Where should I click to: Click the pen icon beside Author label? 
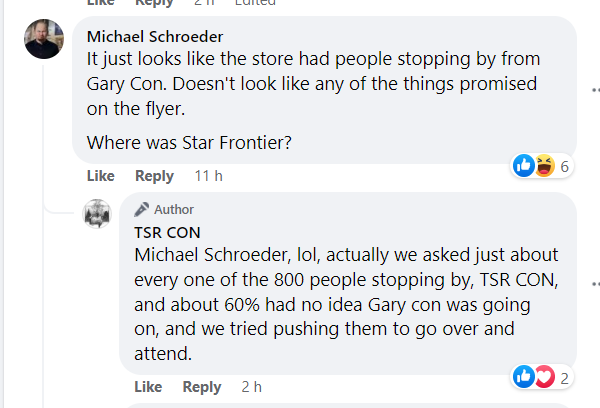142,209
